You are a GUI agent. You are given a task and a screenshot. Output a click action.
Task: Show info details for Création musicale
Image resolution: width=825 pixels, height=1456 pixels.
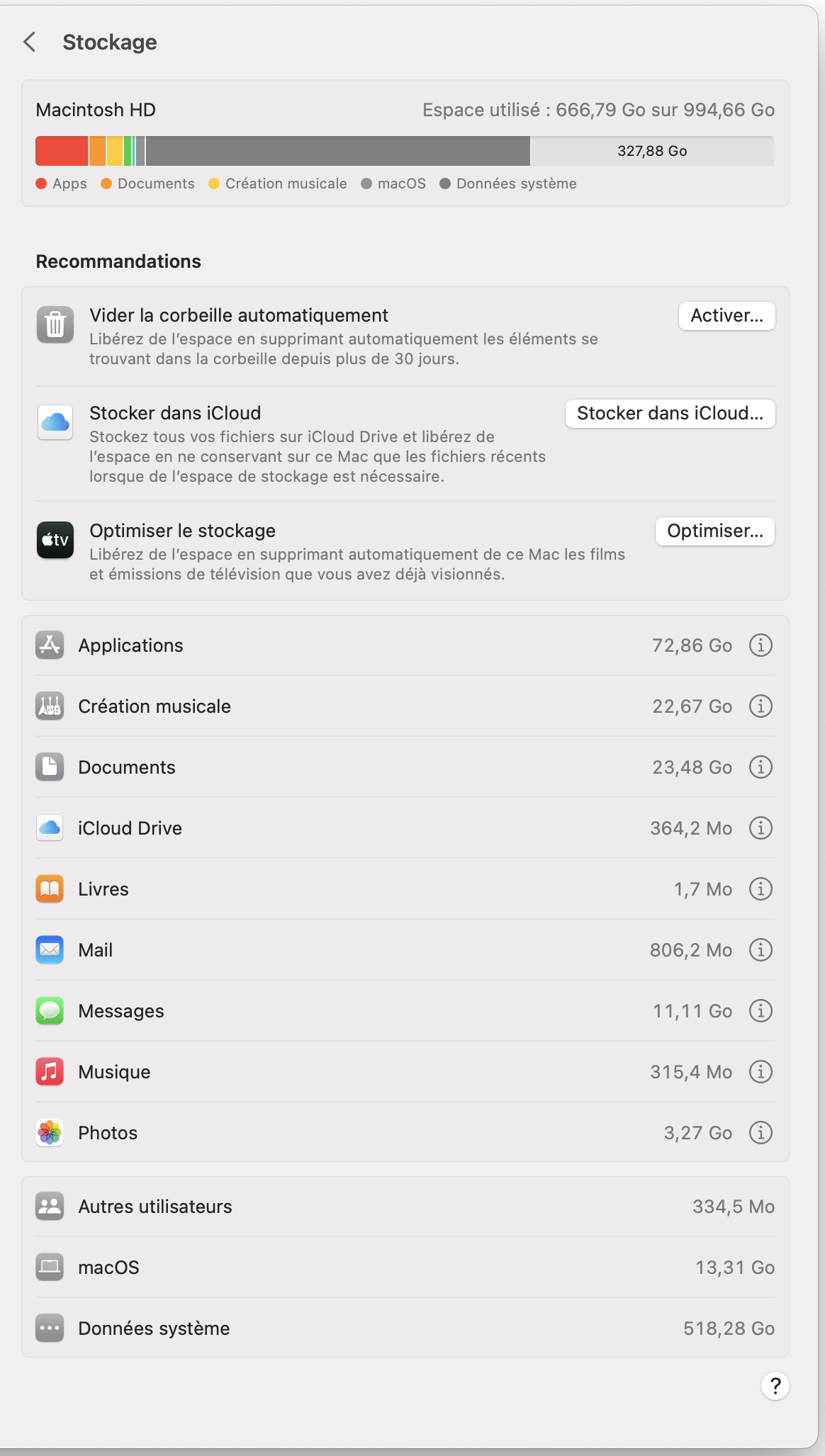pos(761,706)
